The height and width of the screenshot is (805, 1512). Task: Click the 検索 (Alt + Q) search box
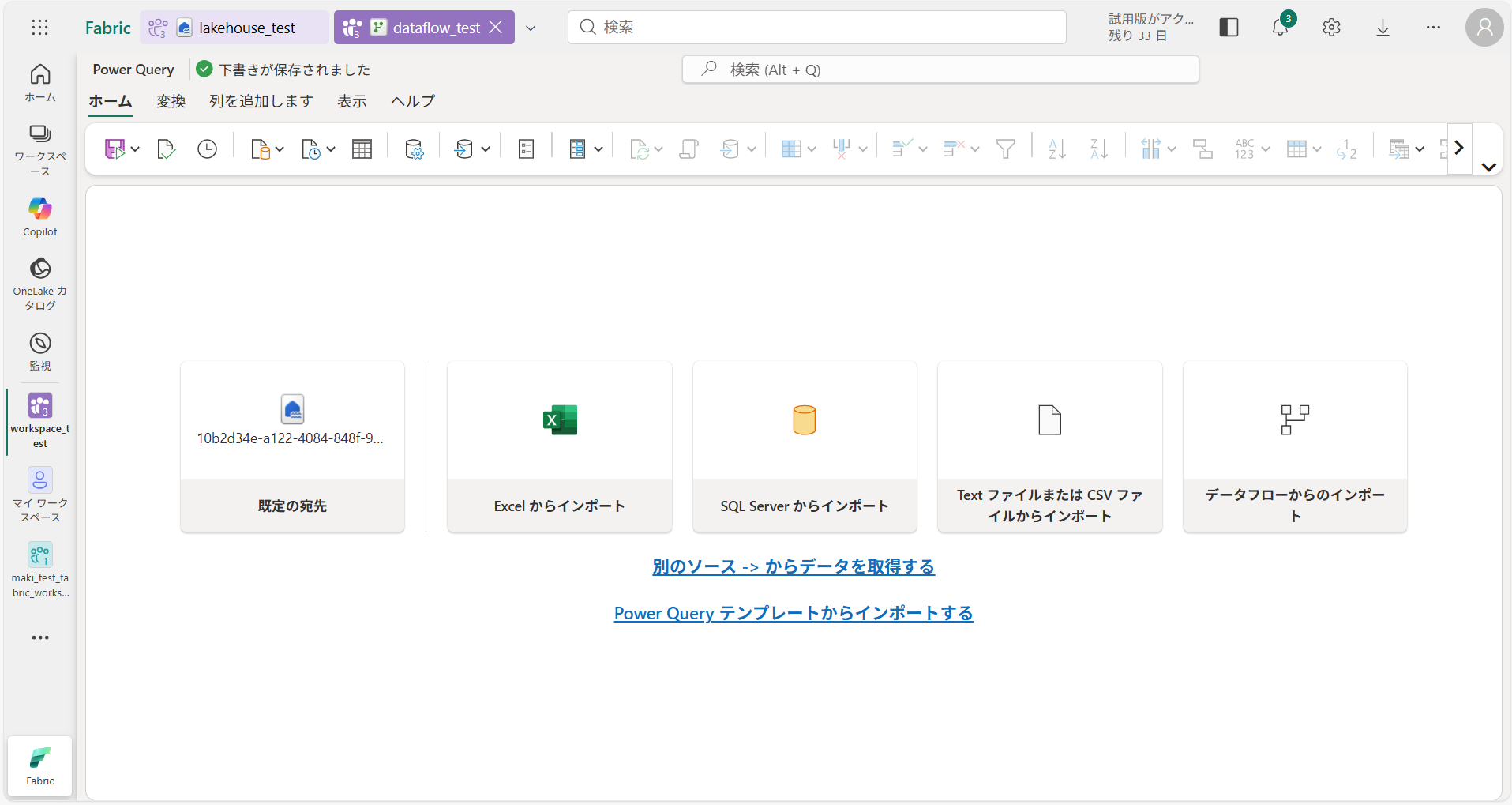click(940, 70)
